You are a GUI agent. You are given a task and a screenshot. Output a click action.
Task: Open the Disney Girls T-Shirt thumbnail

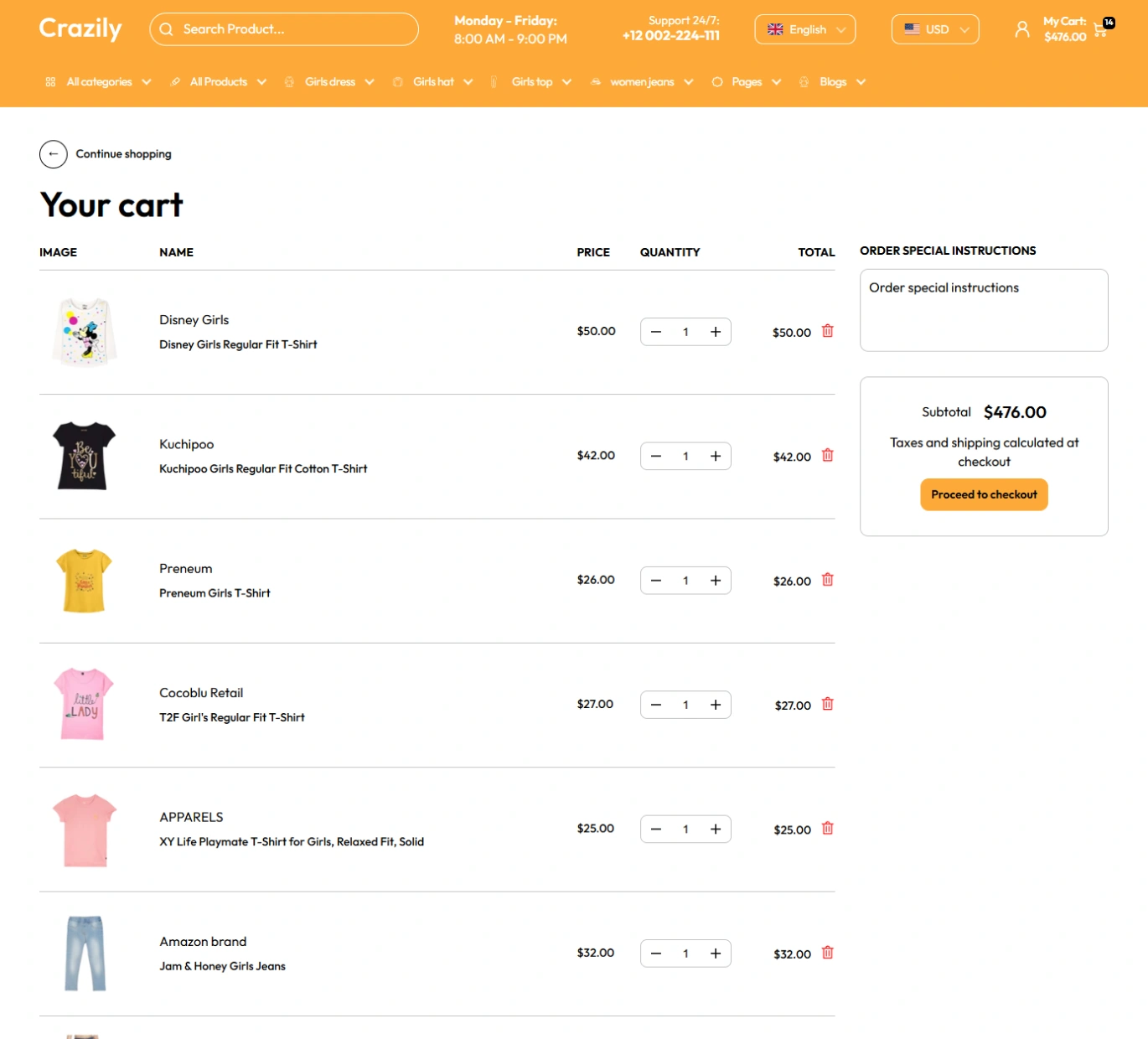tap(84, 332)
